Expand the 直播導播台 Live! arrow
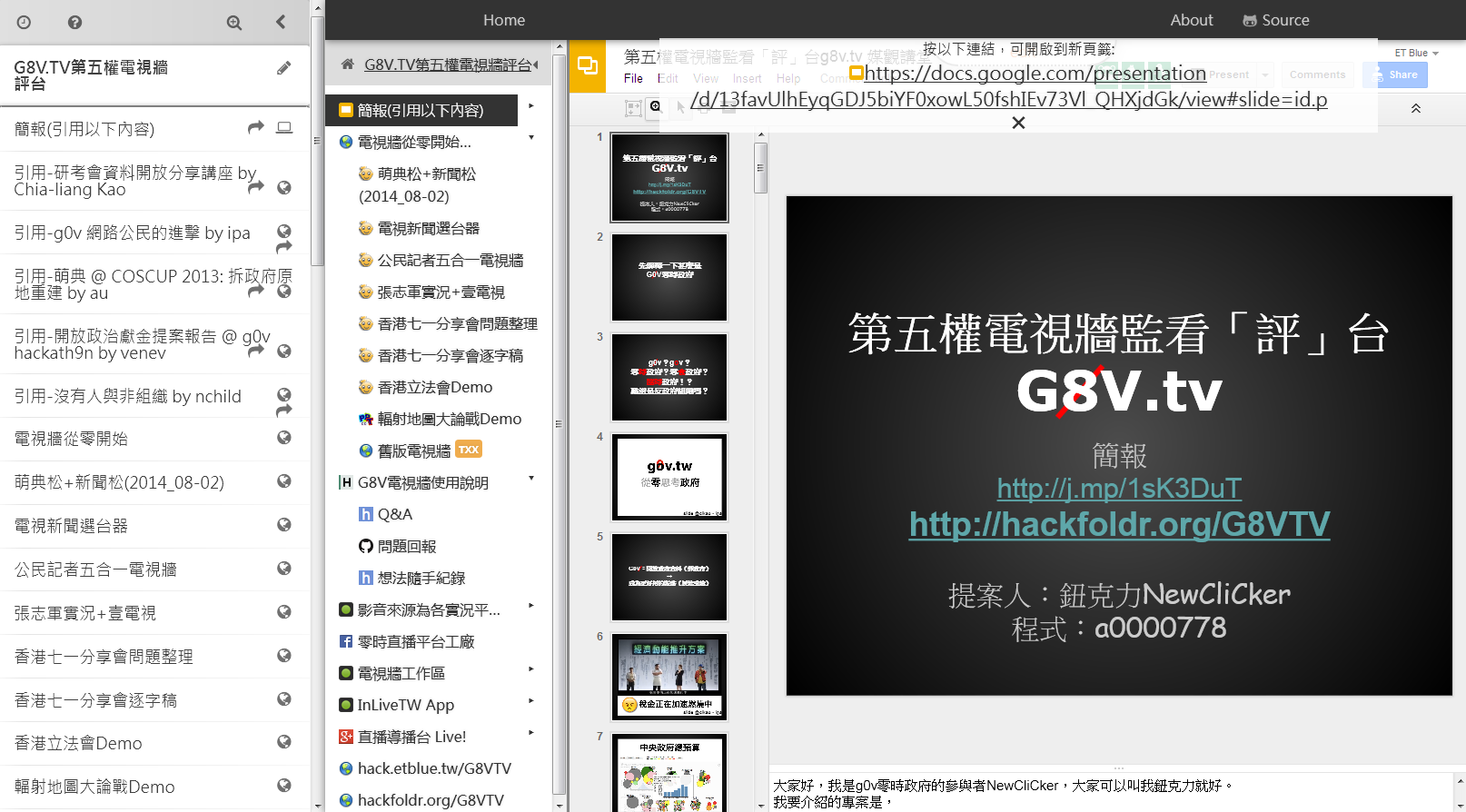The image size is (1466, 812). [531, 733]
